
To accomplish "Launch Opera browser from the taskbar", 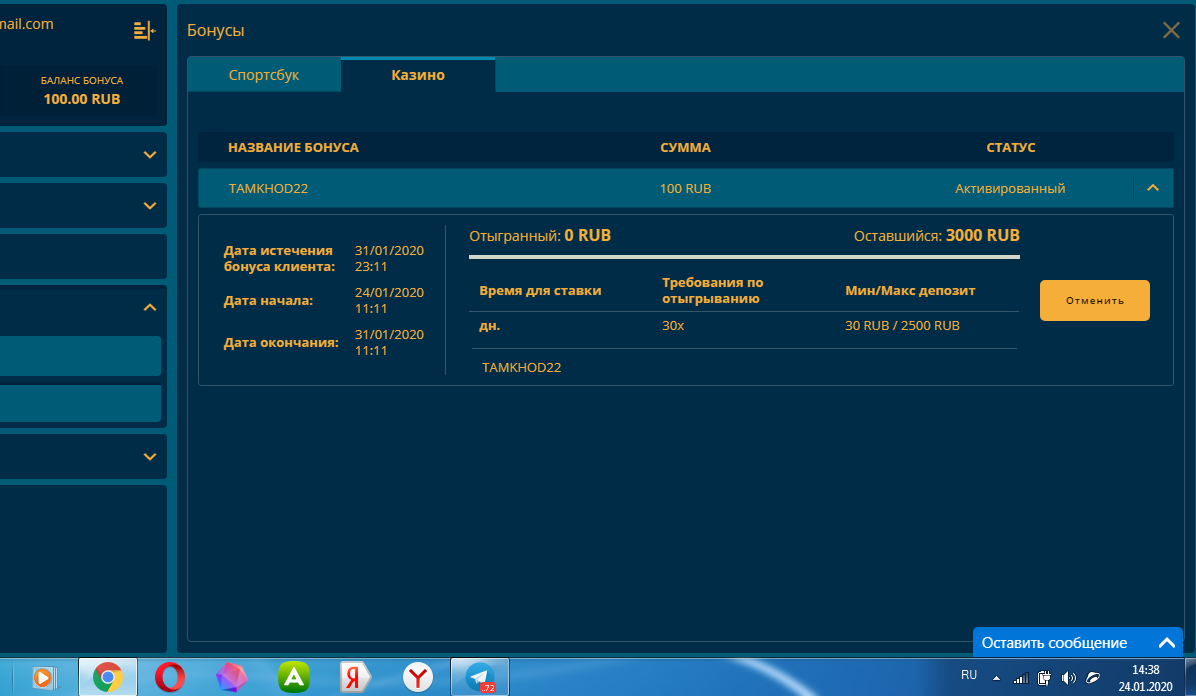I will 170,677.
